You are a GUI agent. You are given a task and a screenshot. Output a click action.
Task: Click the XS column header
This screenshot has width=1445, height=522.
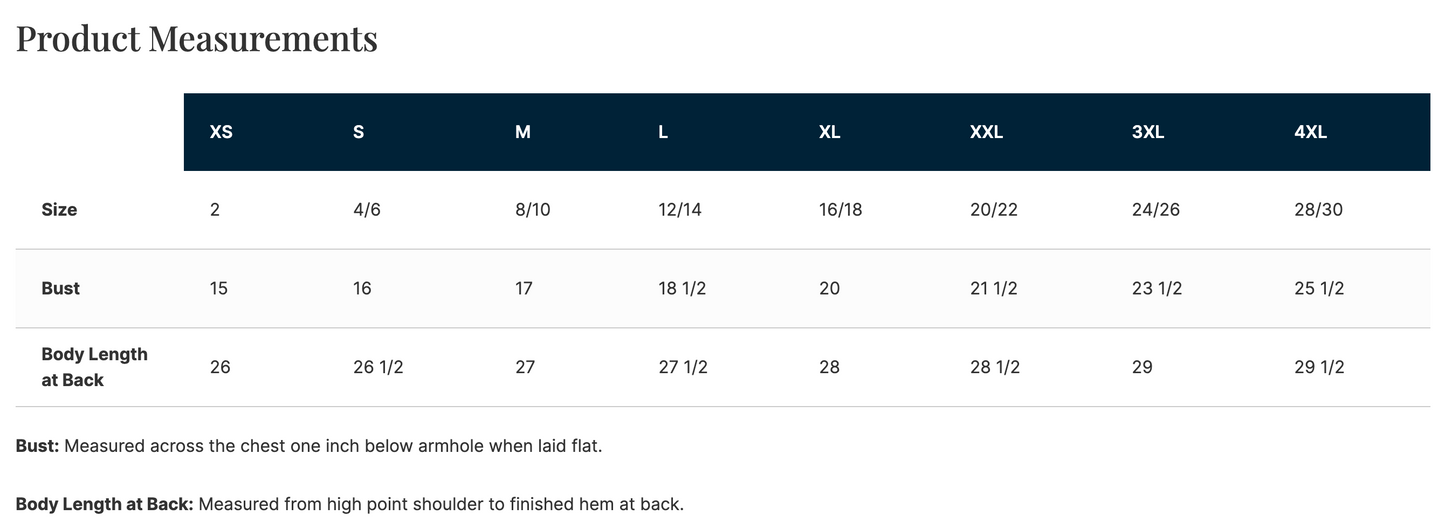[x=221, y=132]
